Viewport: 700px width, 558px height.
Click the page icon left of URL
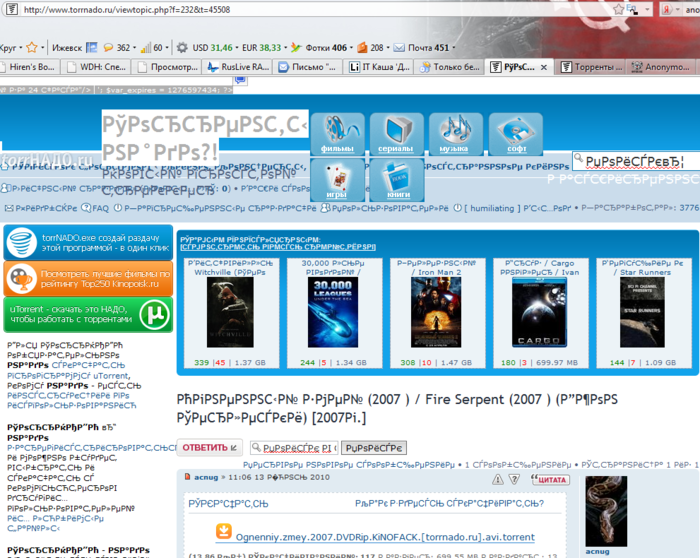[12, 9]
